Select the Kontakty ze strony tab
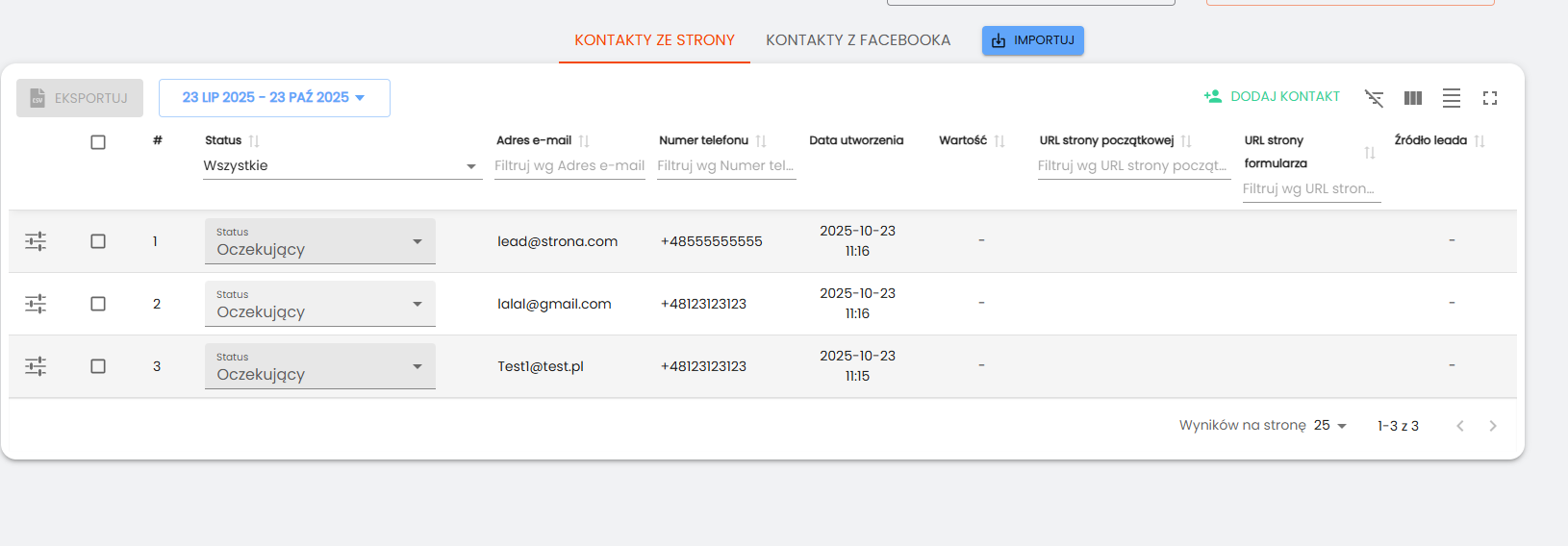1568x546 pixels. [x=654, y=40]
